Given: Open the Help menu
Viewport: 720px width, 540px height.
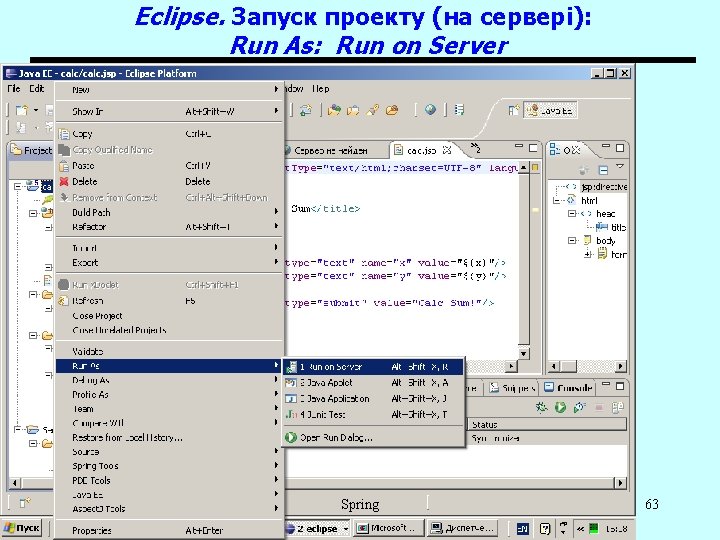Looking at the screenshot, I should point(321,89).
